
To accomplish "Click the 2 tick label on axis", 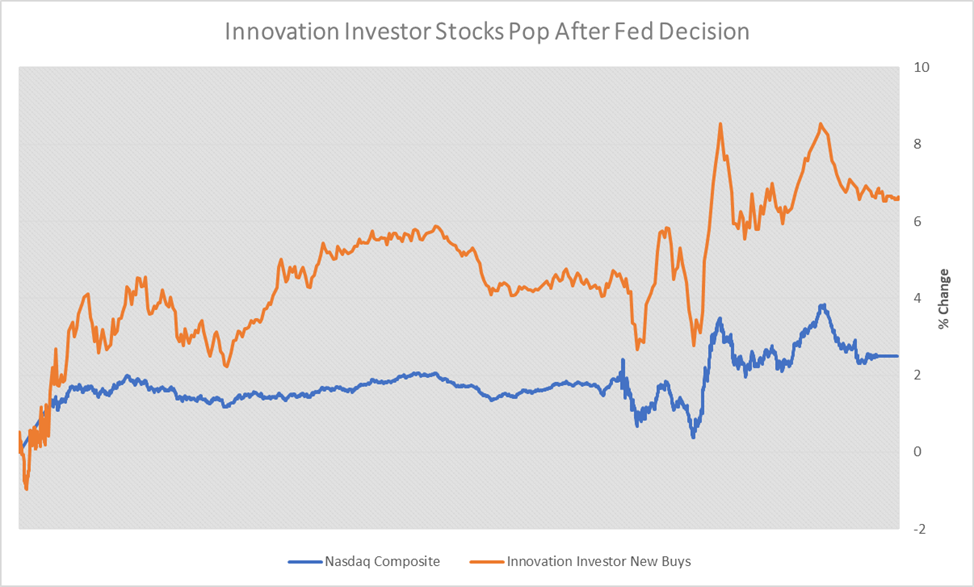I will [x=918, y=375].
